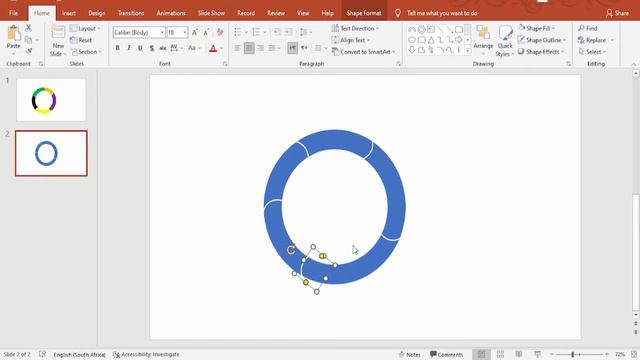Select the Text Box shape in gallery
Screen dimensions: 640x360
click(x=431, y=29)
